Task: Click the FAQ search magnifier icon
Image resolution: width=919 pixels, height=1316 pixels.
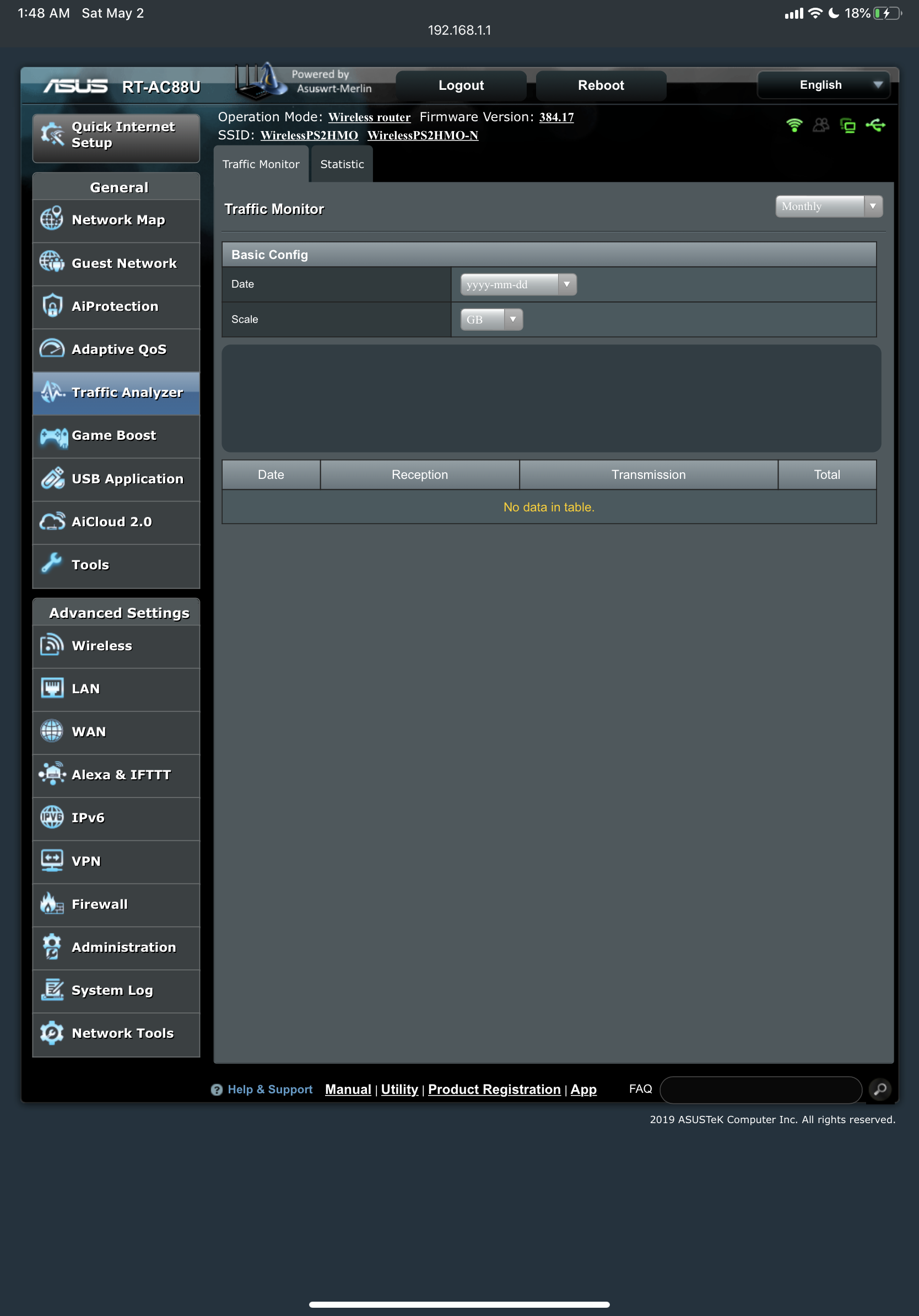Action: [879, 1088]
